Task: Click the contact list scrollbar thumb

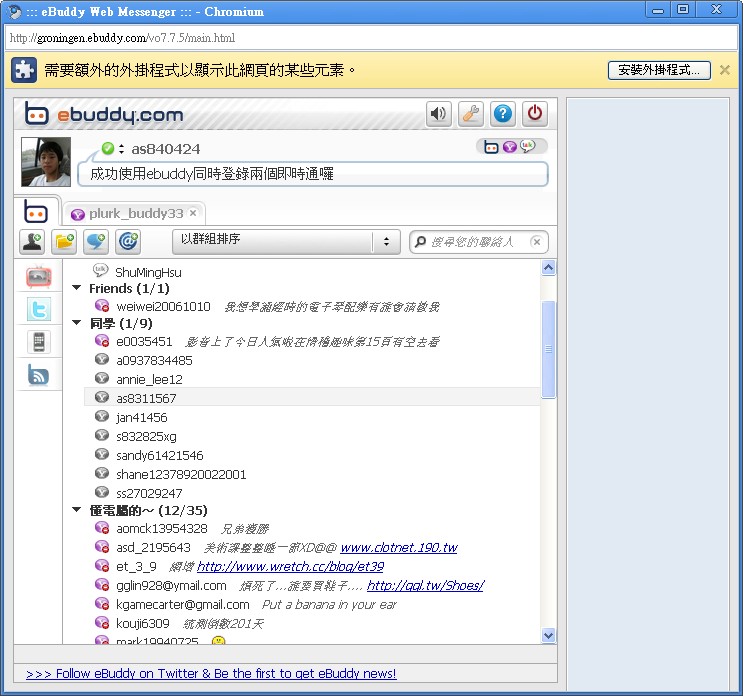Action: [x=548, y=350]
